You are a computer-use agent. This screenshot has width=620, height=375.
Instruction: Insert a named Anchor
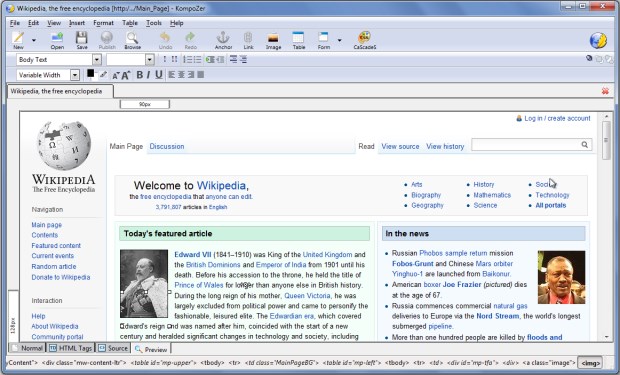(x=223, y=40)
